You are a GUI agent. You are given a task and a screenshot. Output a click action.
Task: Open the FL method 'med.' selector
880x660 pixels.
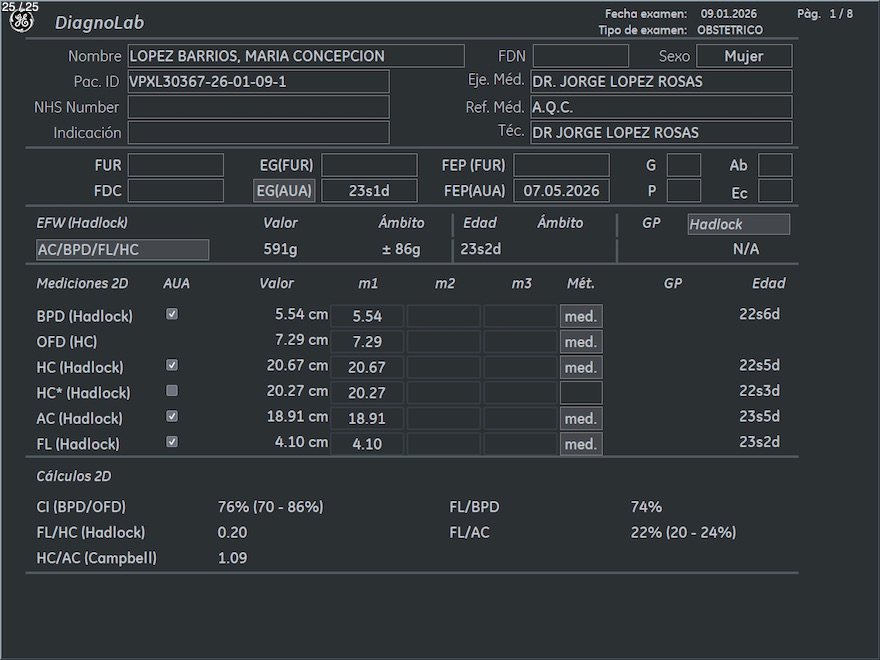(x=581, y=444)
